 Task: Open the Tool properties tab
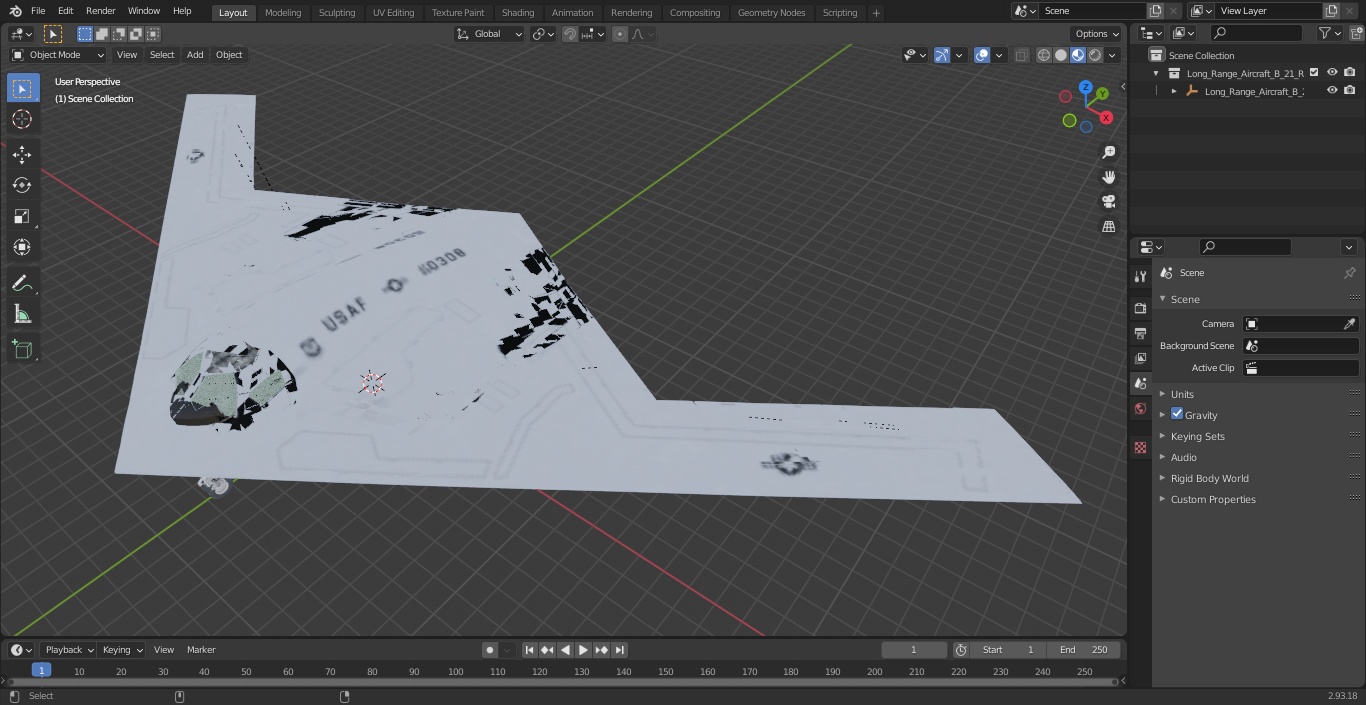coord(1140,276)
